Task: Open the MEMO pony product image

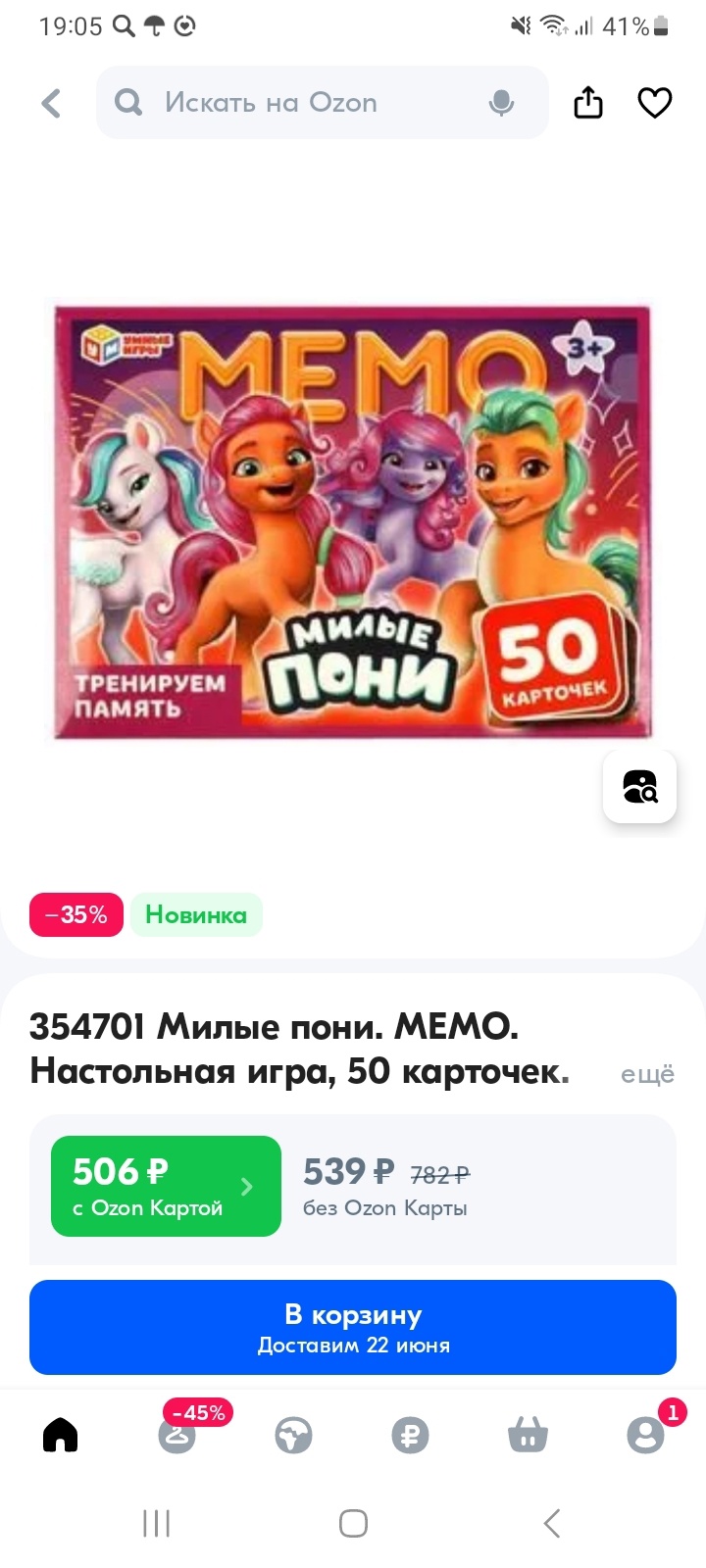Action: coord(353,521)
